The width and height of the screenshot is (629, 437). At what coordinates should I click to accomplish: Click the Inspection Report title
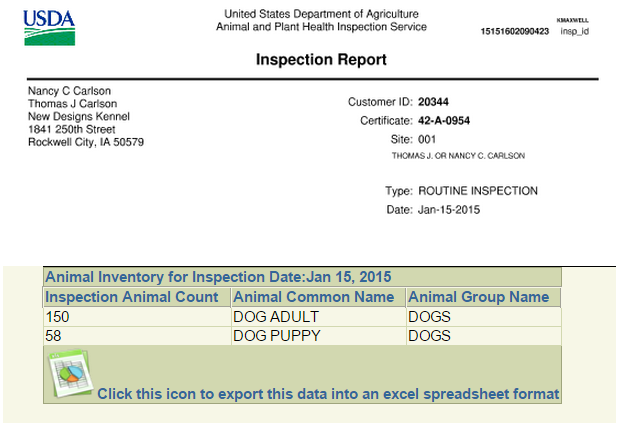(x=321, y=60)
